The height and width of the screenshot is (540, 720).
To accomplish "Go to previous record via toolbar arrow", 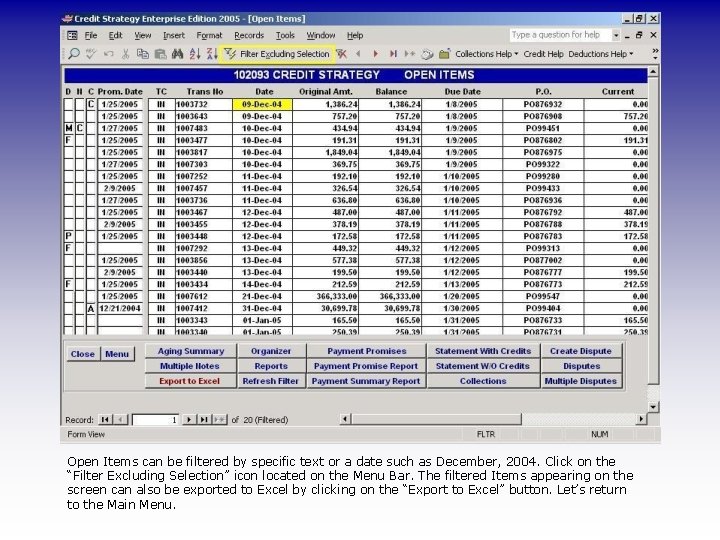I will click(358, 54).
